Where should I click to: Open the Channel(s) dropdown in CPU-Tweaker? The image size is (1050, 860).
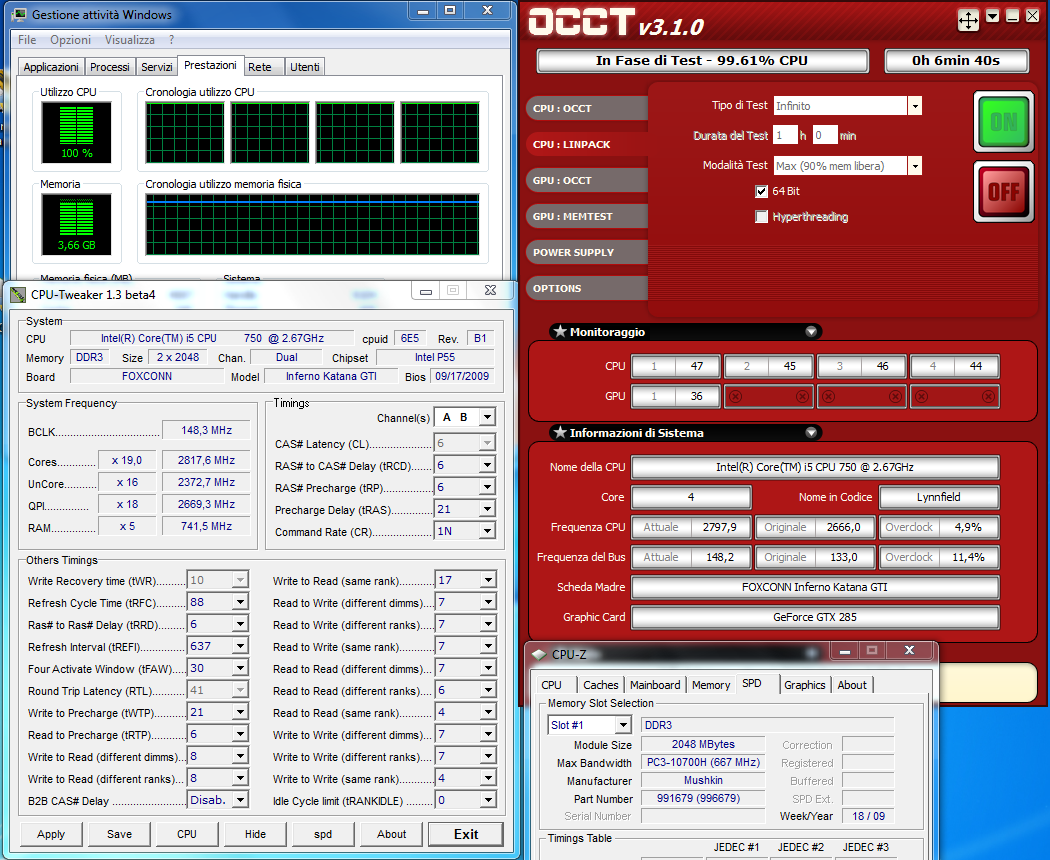click(488, 417)
